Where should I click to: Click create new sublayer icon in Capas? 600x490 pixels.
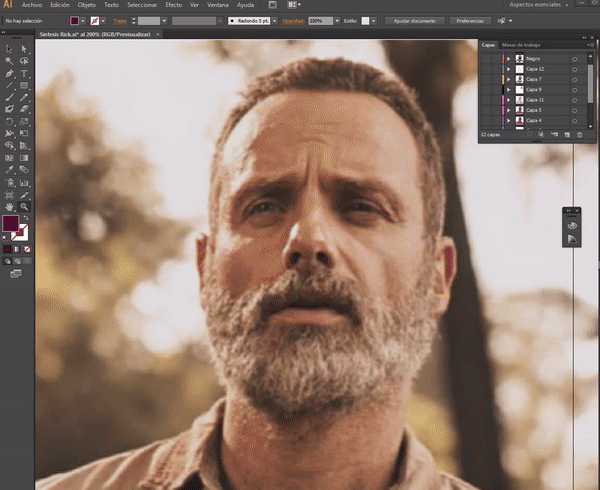tap(554, 135)
